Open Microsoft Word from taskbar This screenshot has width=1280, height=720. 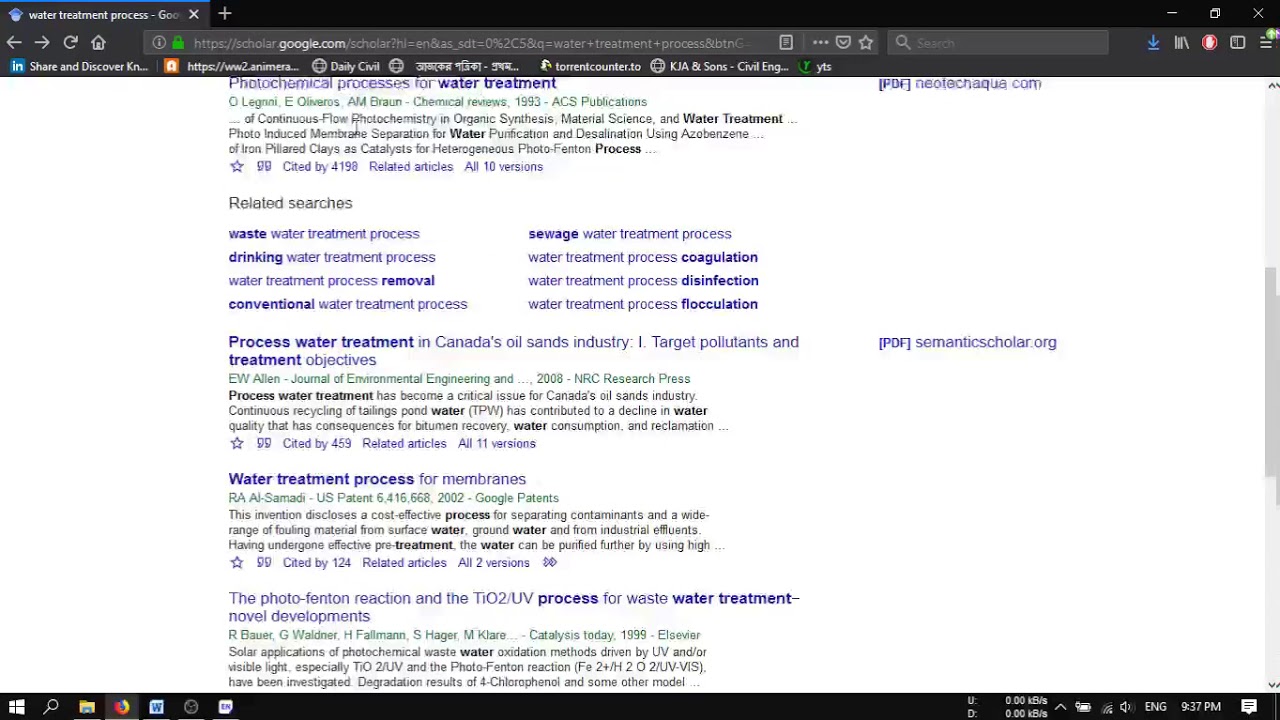point(156,707)
